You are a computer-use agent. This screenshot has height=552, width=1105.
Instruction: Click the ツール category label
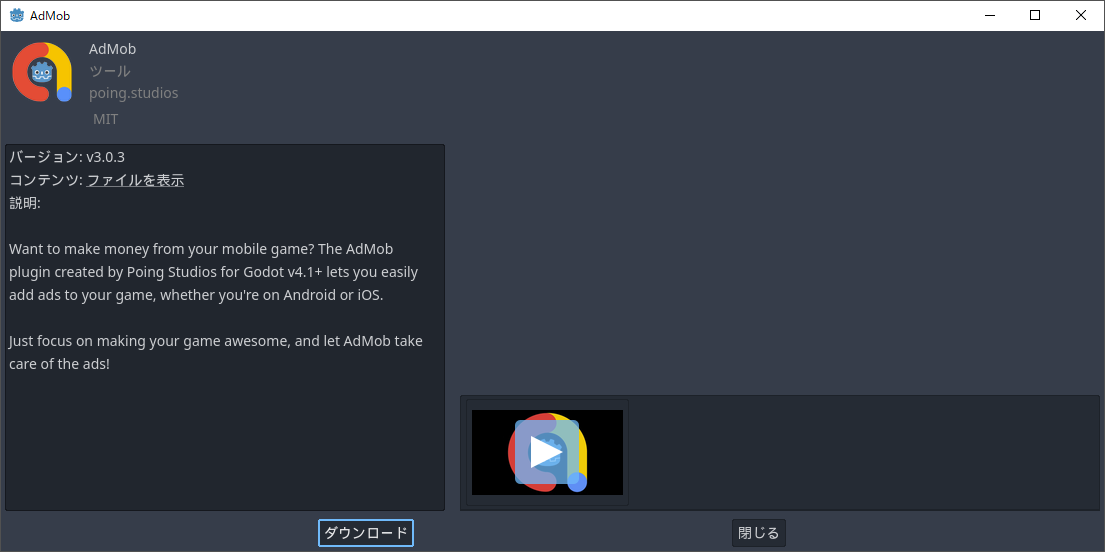109,70
